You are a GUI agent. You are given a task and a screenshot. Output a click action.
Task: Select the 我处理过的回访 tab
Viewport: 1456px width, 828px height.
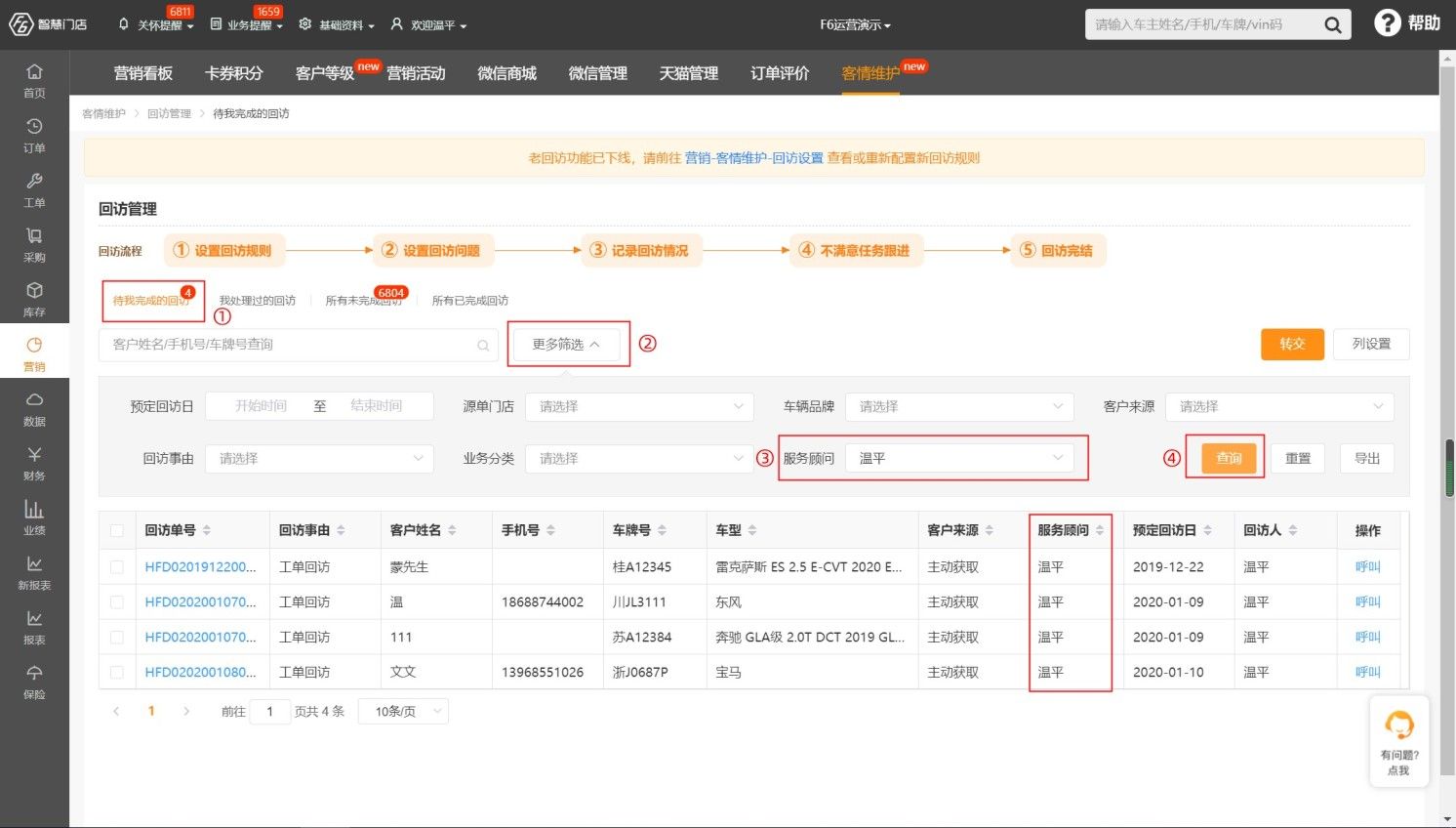(x=258, y=301)
